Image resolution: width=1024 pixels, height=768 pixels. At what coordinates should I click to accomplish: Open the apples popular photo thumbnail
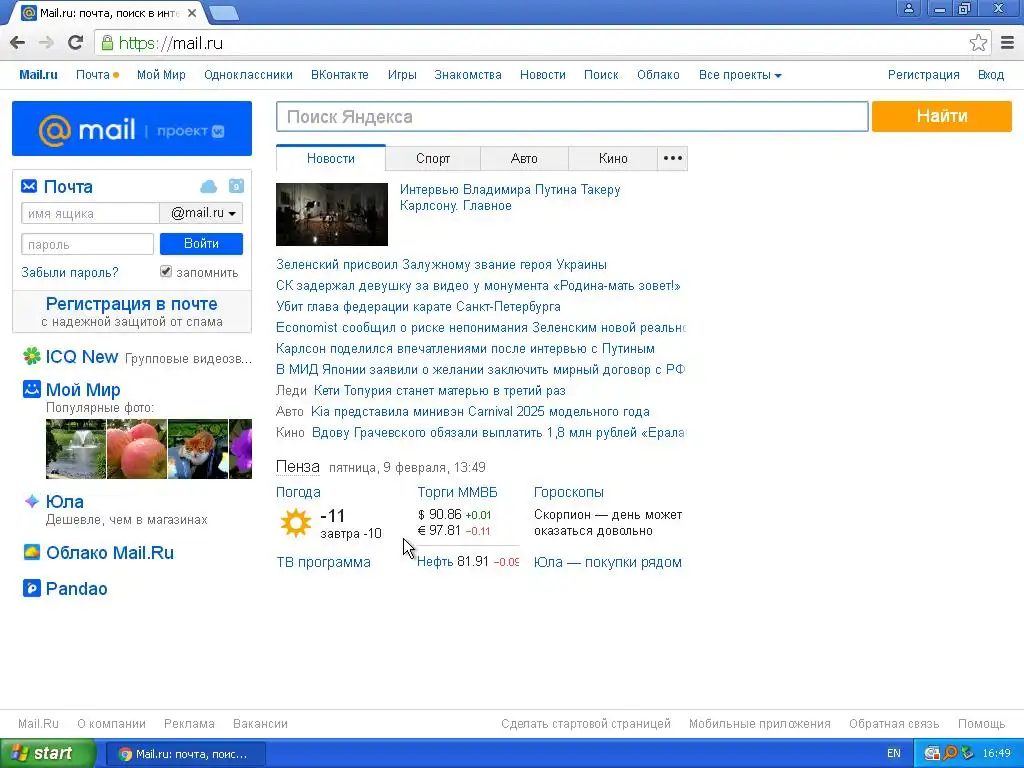(x=136, y=449)
